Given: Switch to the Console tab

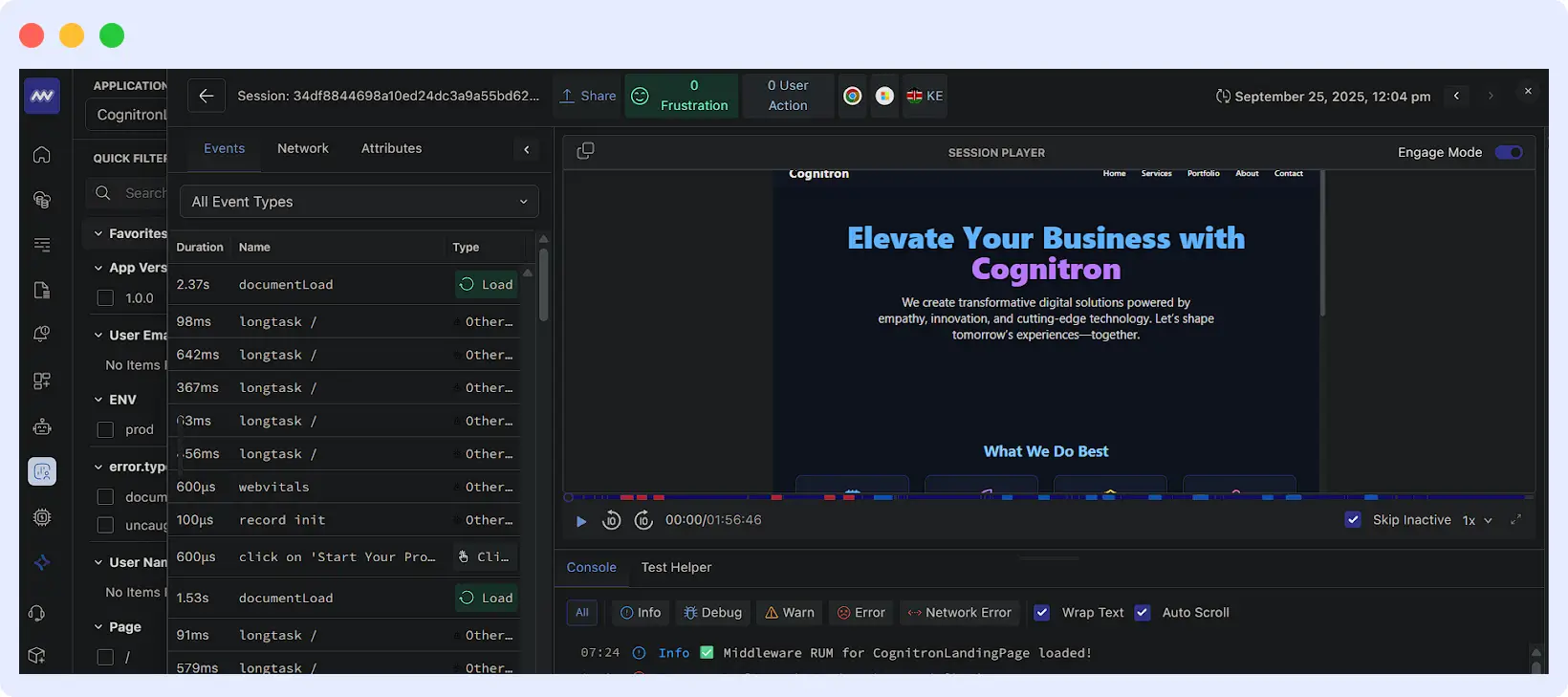Looking at the screenshot, I should (x=592, y=567).
